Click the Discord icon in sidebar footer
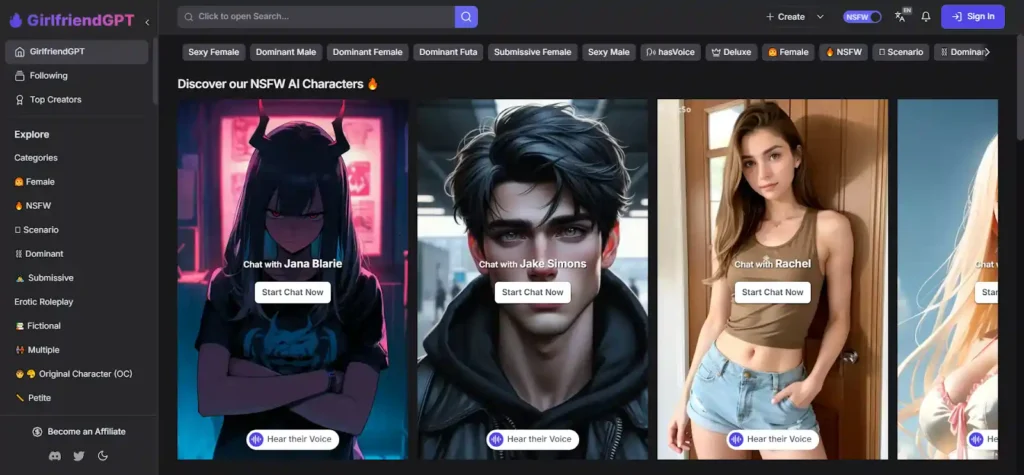 tap(54, 456)
